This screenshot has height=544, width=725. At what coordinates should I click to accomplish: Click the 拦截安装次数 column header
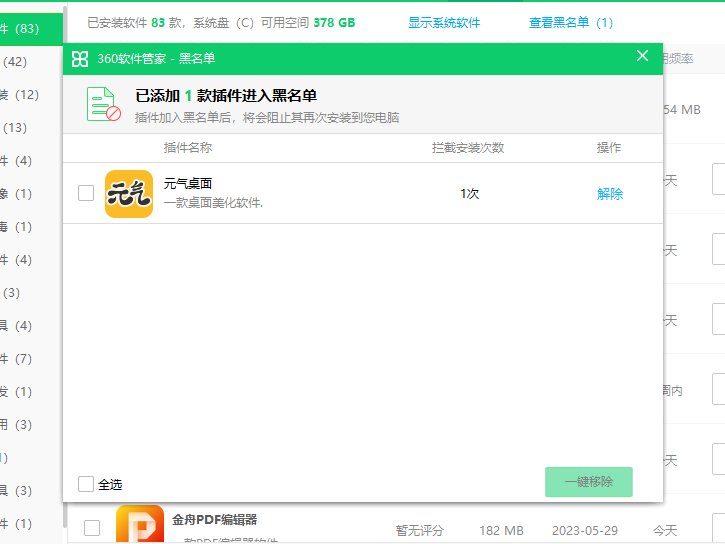pyautogui.click(x=468, y=148)
